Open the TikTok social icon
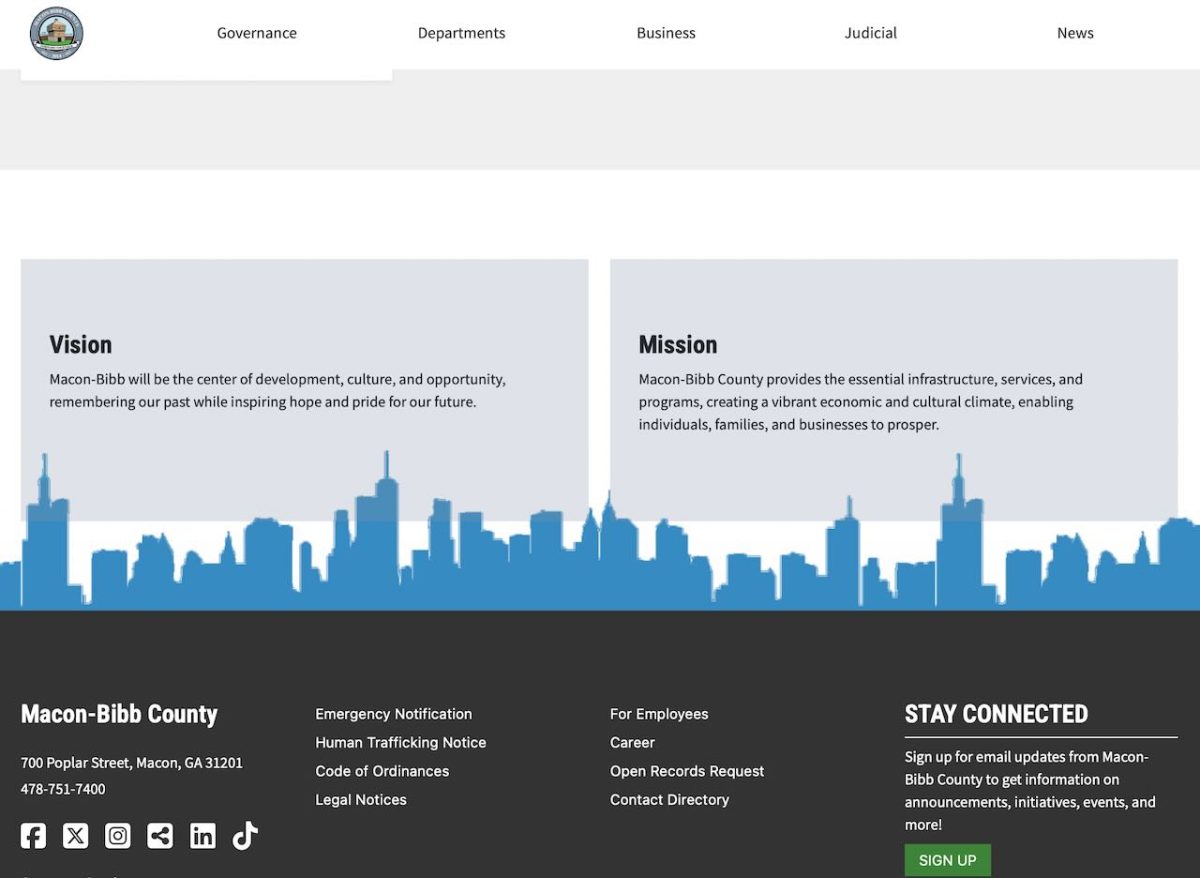This screenshot has width=1200, height=878. [x=245, y=836]
